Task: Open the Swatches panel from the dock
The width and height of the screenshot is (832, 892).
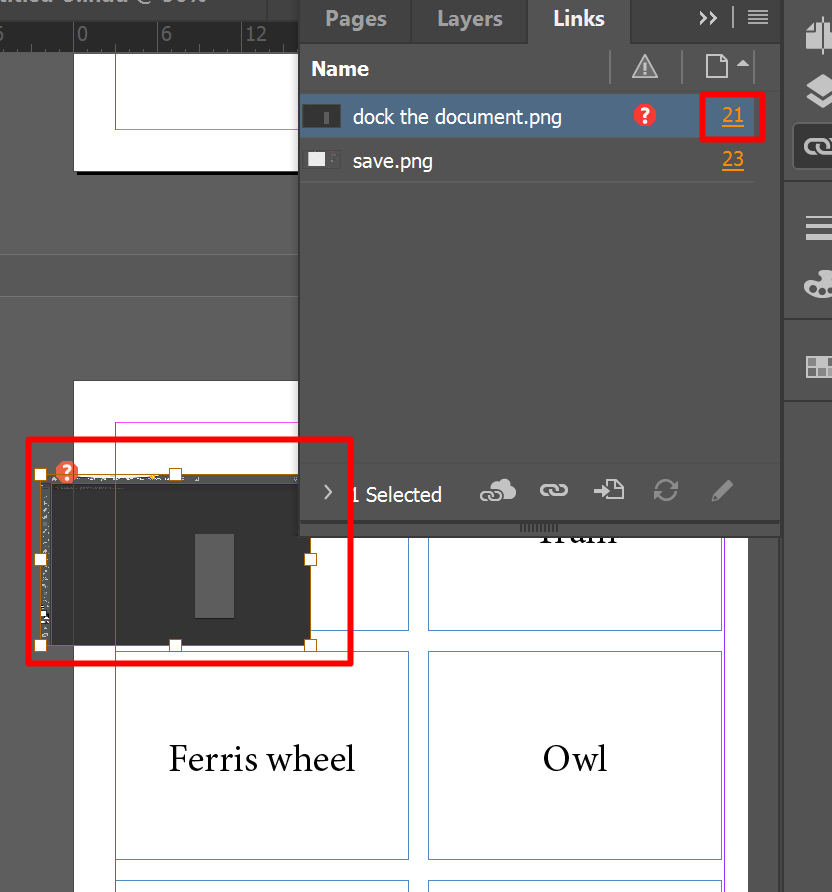Action: 818,367
